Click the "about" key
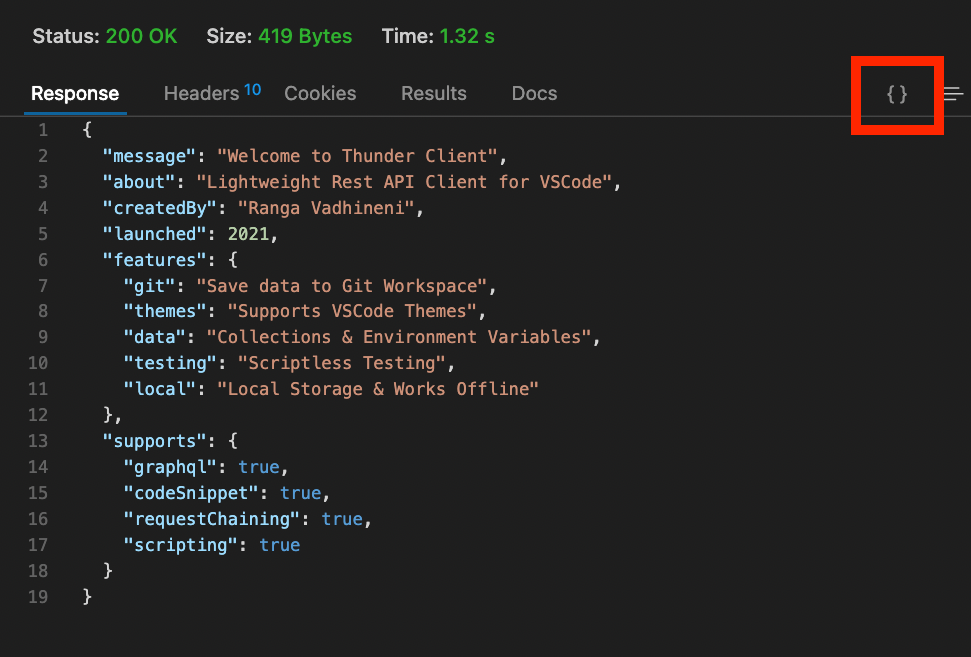Viewport: 971px width, 657px height. click(139, 182)
